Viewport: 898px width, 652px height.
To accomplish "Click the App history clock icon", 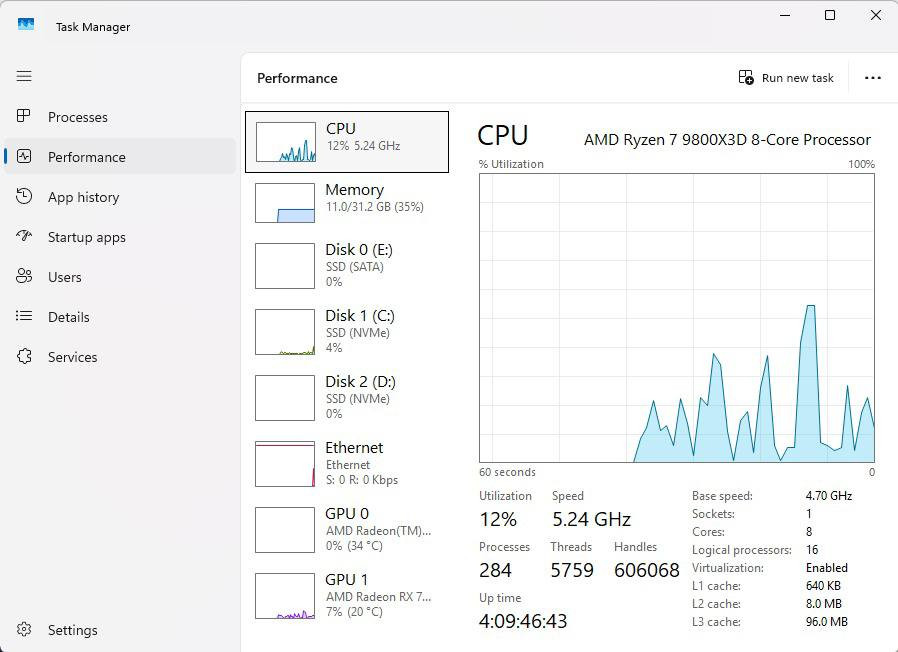I will pos(25,197).
